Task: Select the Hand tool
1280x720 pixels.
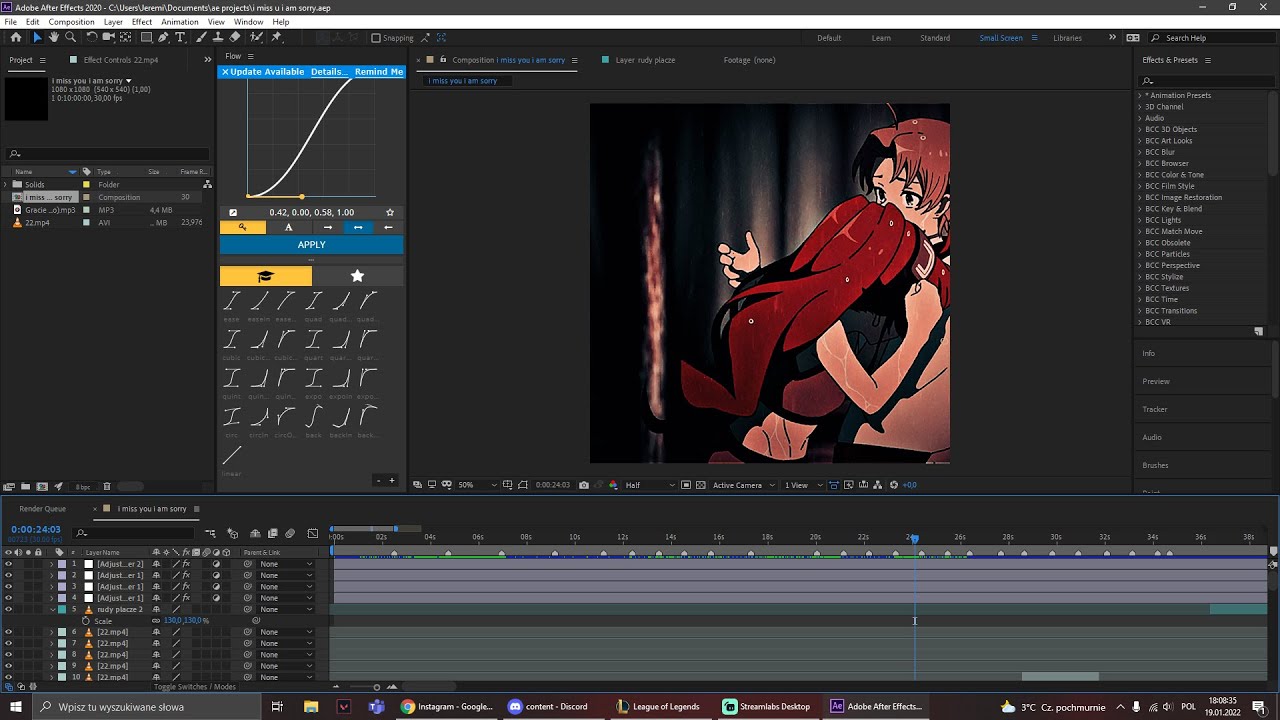Action: pyautogui.click(x=54, y=38)
